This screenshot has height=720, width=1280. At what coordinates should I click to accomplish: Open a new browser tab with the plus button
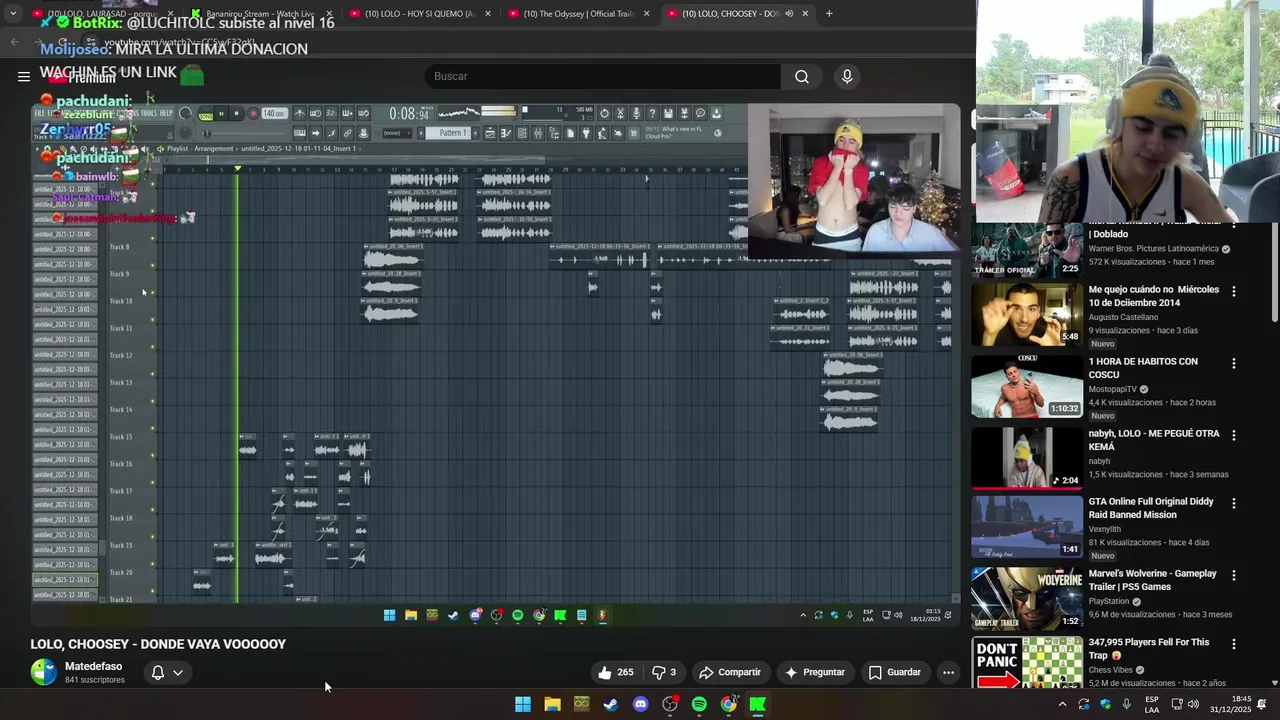(x=829, y=13)
